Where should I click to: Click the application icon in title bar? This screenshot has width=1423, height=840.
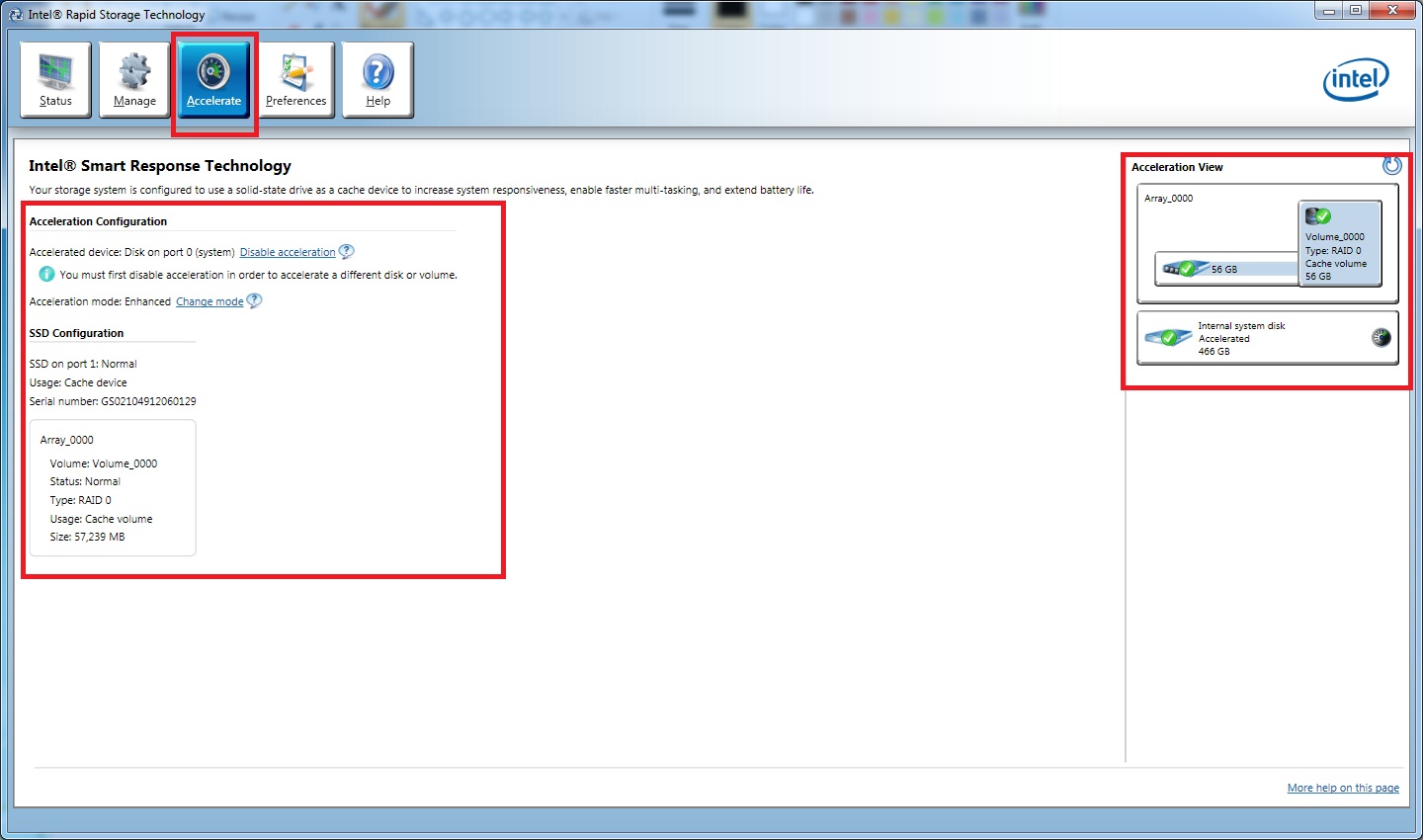click(x=15, y=14)
